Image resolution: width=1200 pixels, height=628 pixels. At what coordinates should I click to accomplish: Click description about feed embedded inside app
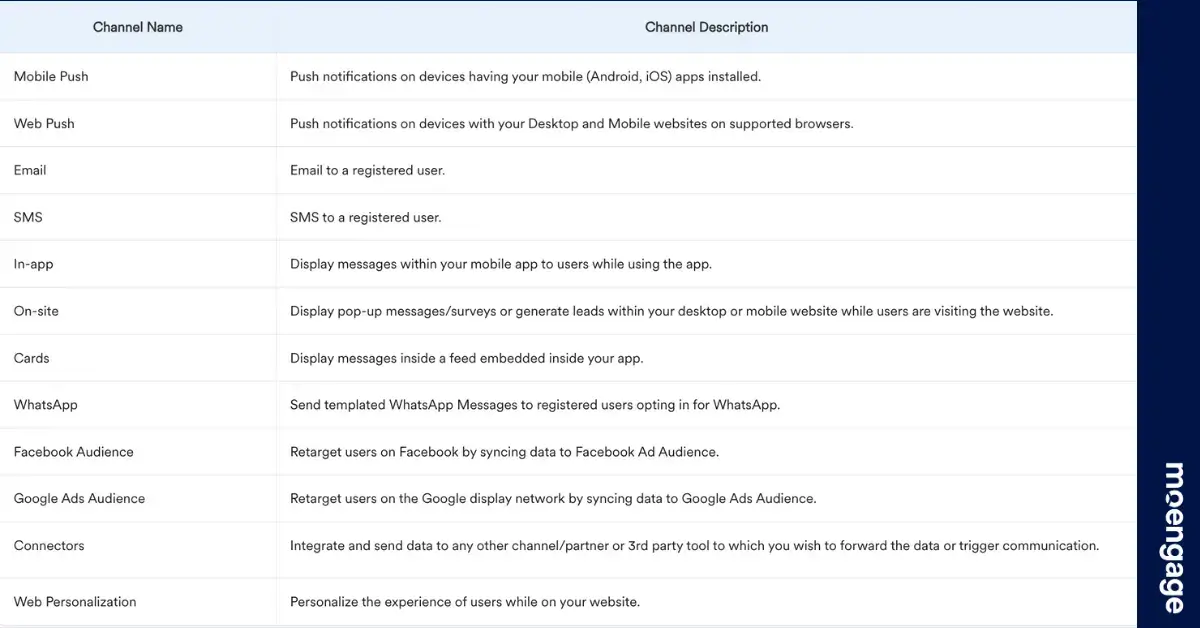click(x=467, y=358)
